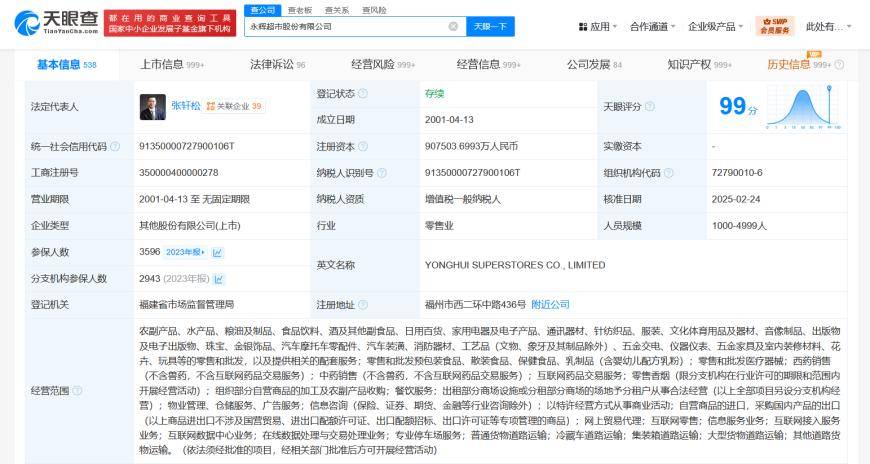Click info icon next to 注册地址
This screenshot has width=870, height=464.
coord(363,305)
